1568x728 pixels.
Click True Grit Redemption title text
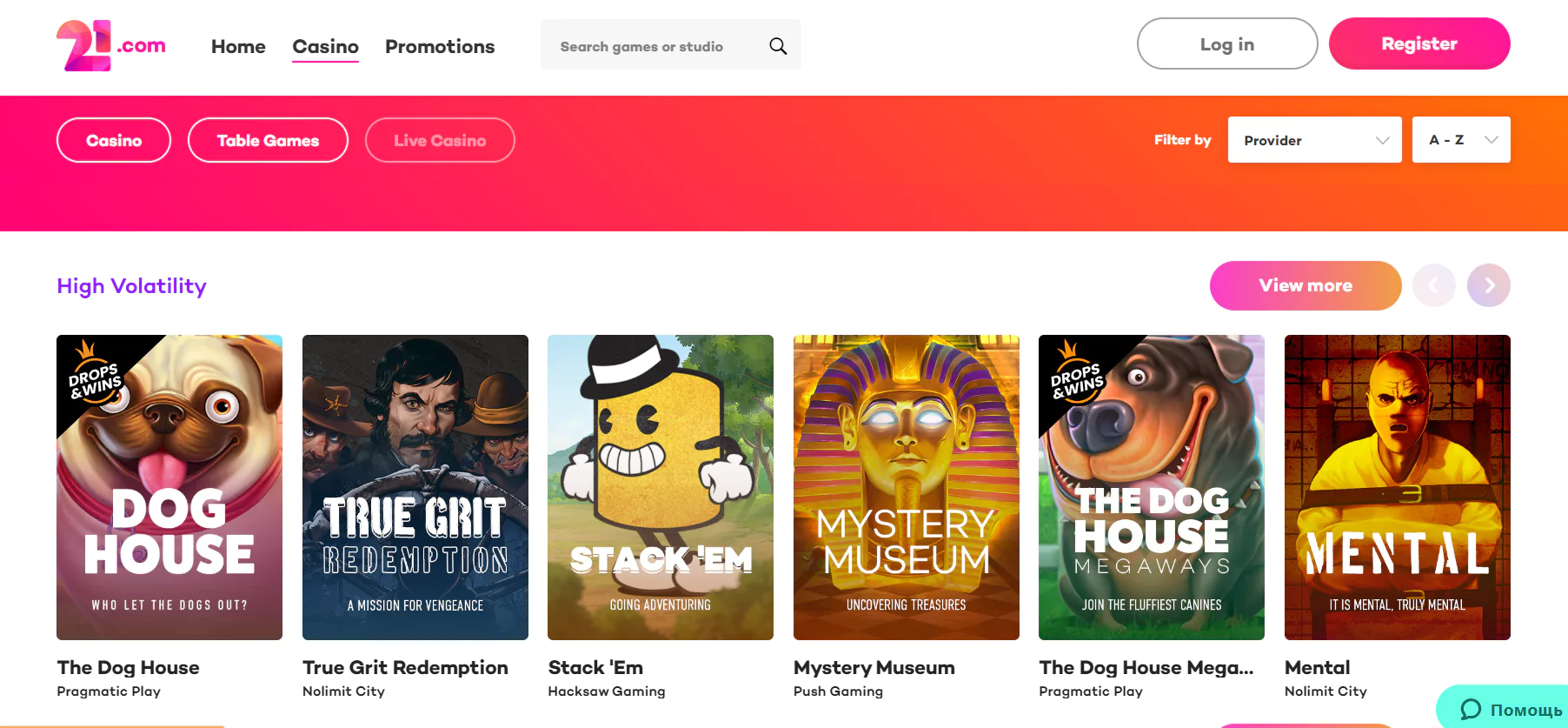[405, 667]
